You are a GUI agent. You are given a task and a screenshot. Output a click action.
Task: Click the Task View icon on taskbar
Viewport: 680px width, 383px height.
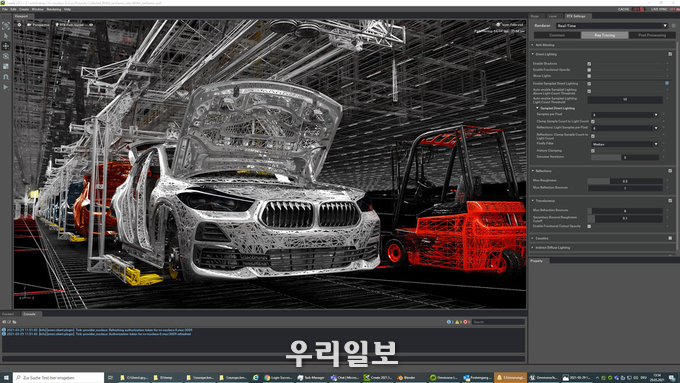click(110, 377)
